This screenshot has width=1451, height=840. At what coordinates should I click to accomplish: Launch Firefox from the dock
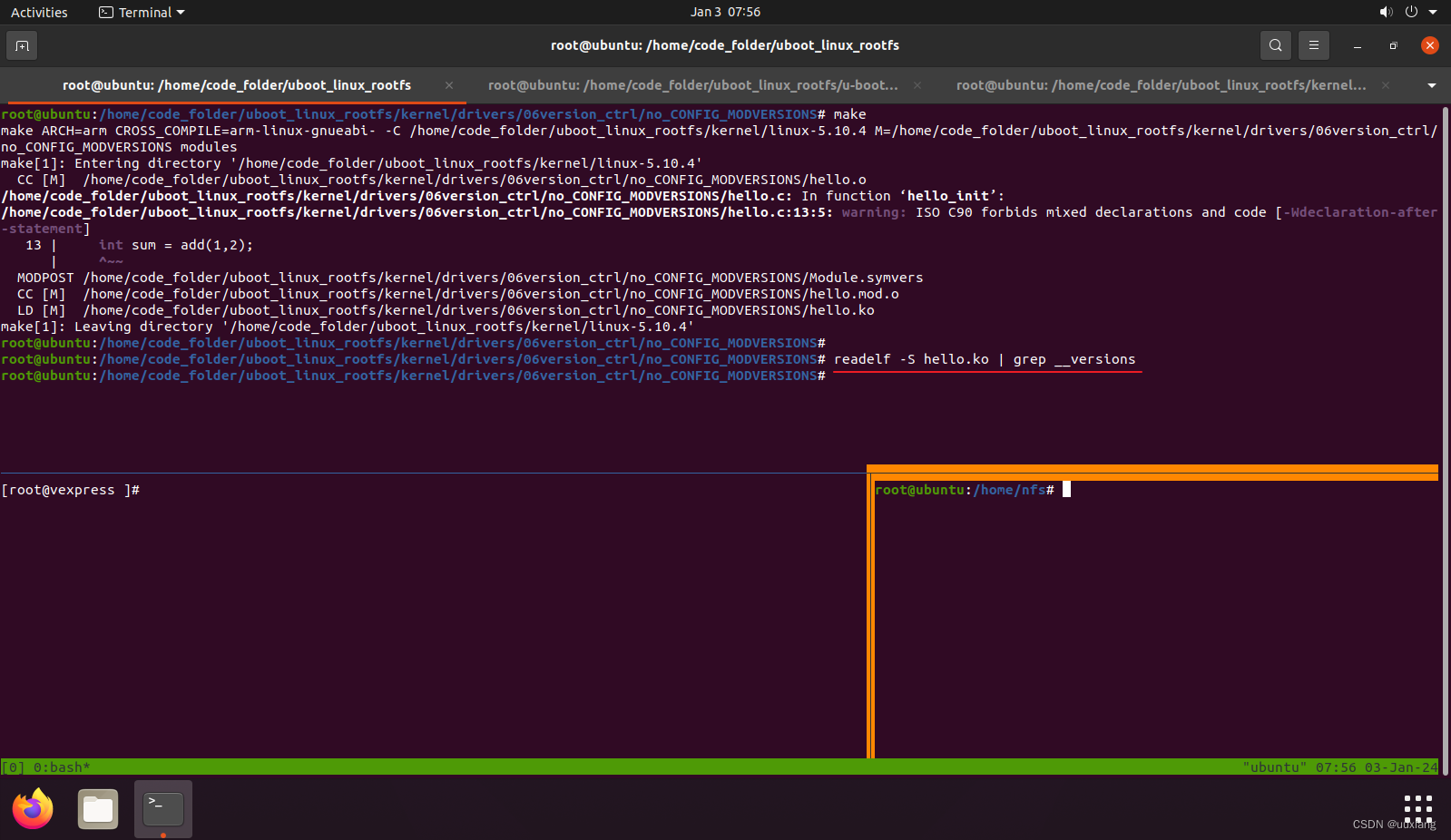[x=33, y=809]
